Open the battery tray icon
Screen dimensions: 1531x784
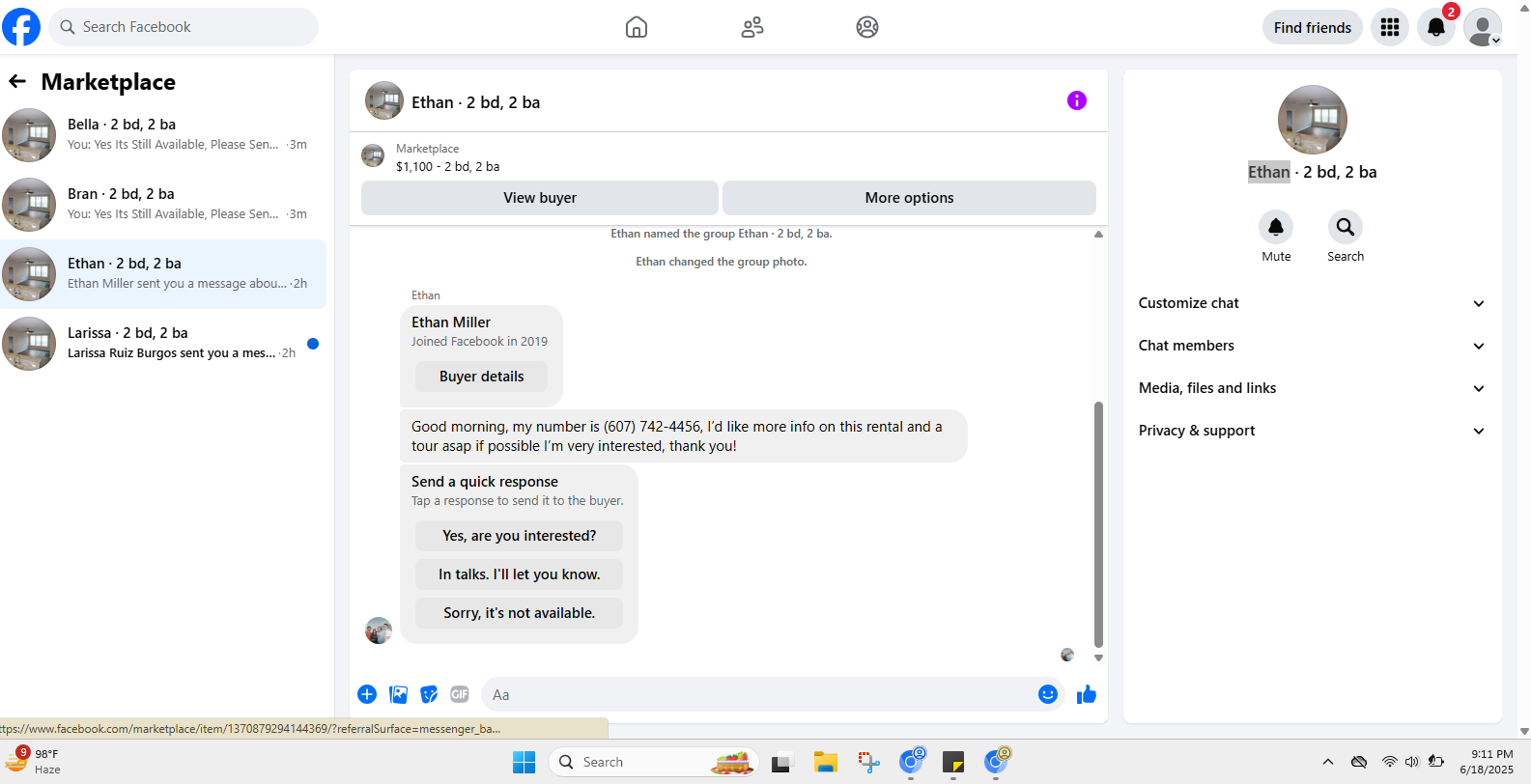[1436, 762]
